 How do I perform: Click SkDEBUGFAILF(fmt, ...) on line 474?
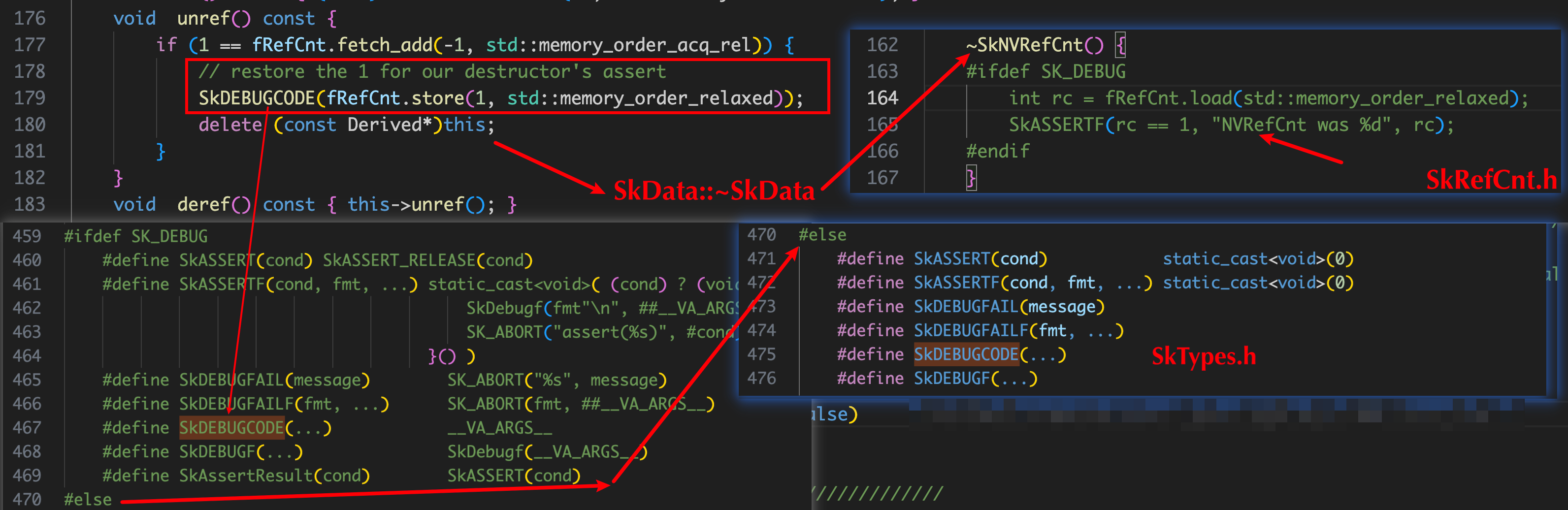(1019, 330)
